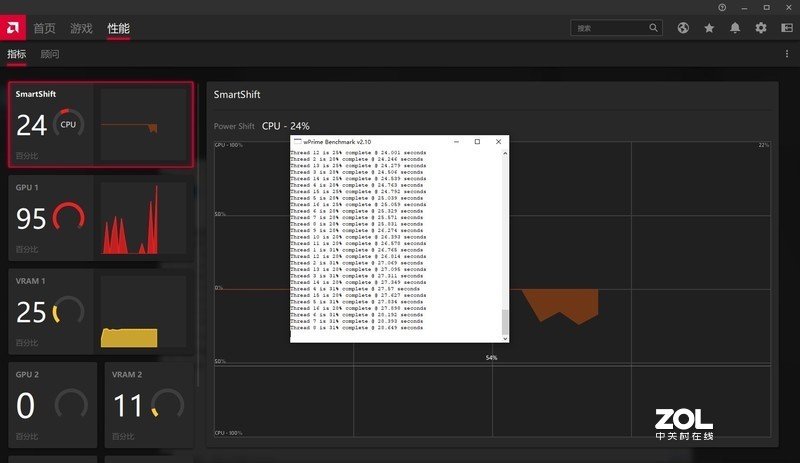Open favorites star icon
This screenshot has height=463, width=800.
tap(709, 28)
